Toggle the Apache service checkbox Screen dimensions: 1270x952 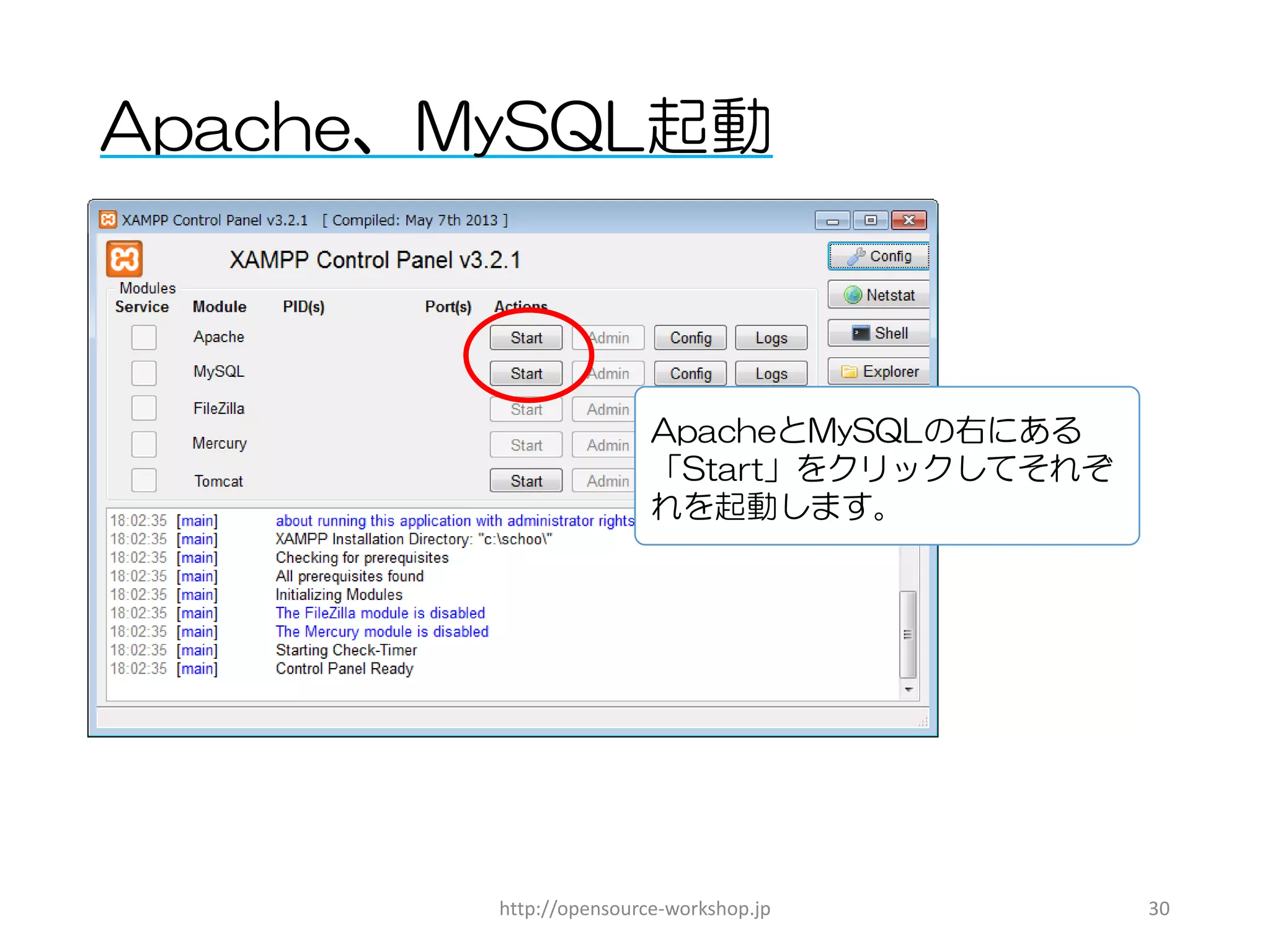pyautogui.click(x=144, y=337)
